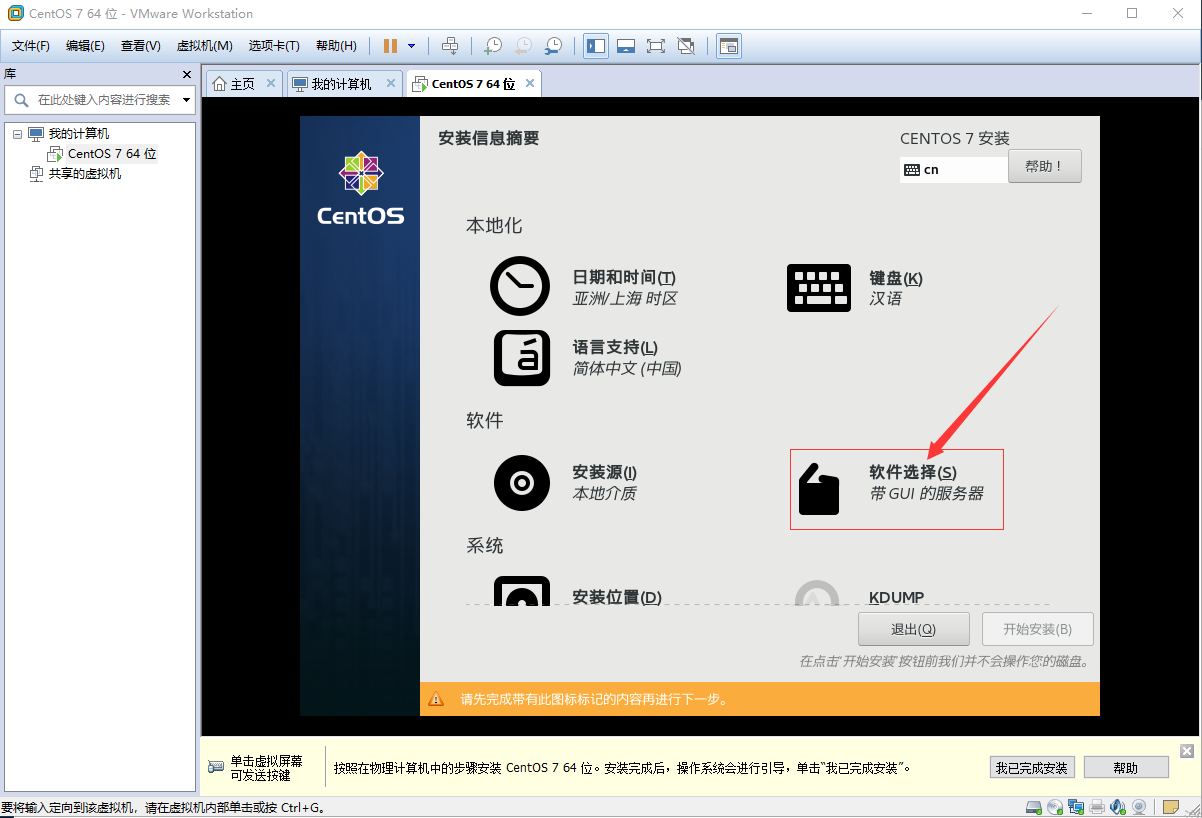Image resolution: width=1202 pixels, height=818 pixels.
Task: Open the 编辑(E) menu
Action: 85,46
